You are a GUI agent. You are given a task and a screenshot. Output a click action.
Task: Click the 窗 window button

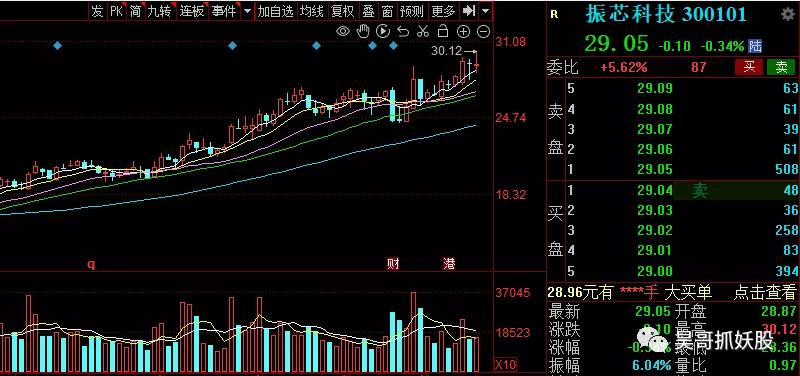[x=387, y=11]
